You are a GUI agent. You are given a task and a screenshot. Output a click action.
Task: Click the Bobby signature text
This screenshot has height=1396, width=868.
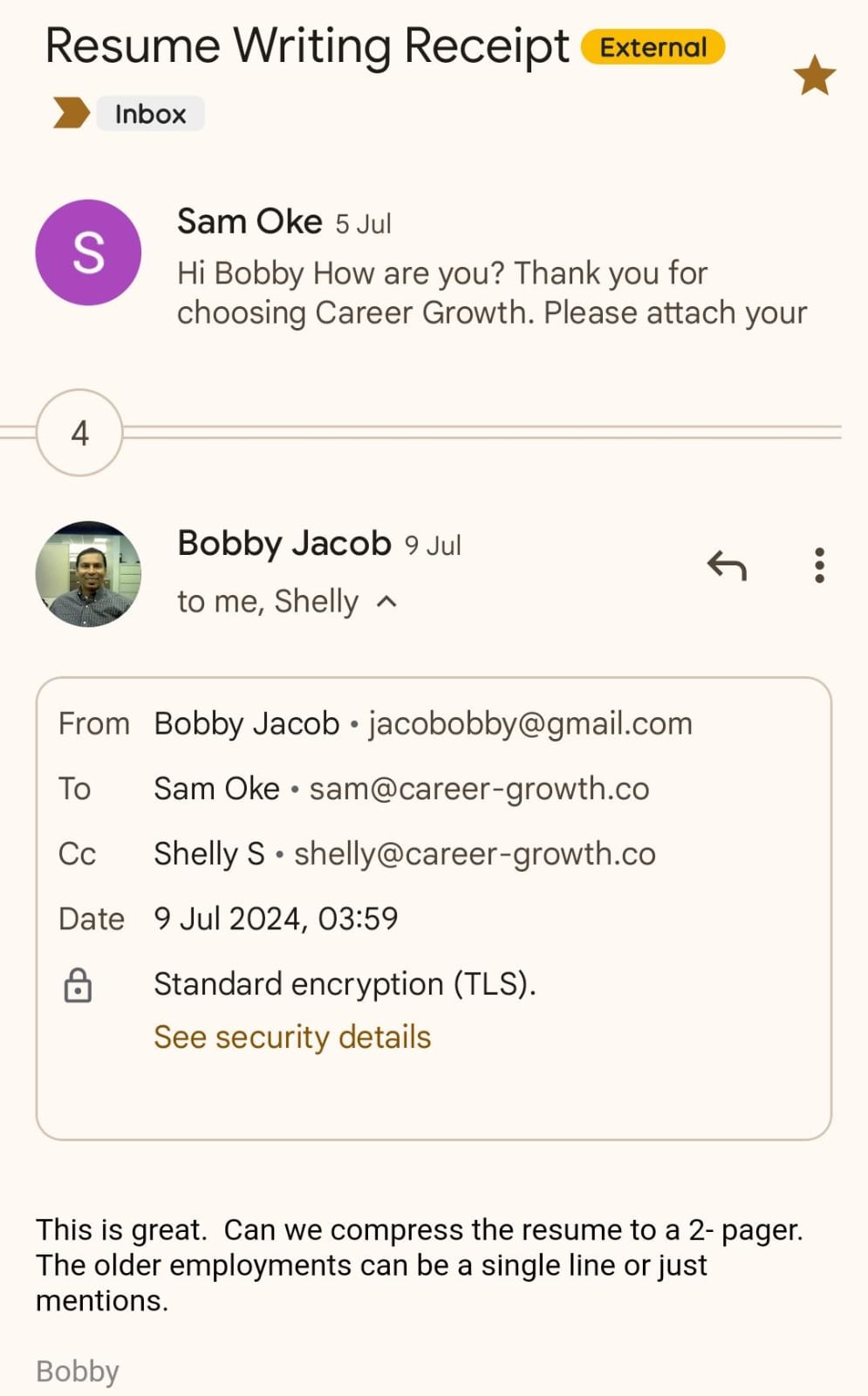click(x=78, y=1372)
